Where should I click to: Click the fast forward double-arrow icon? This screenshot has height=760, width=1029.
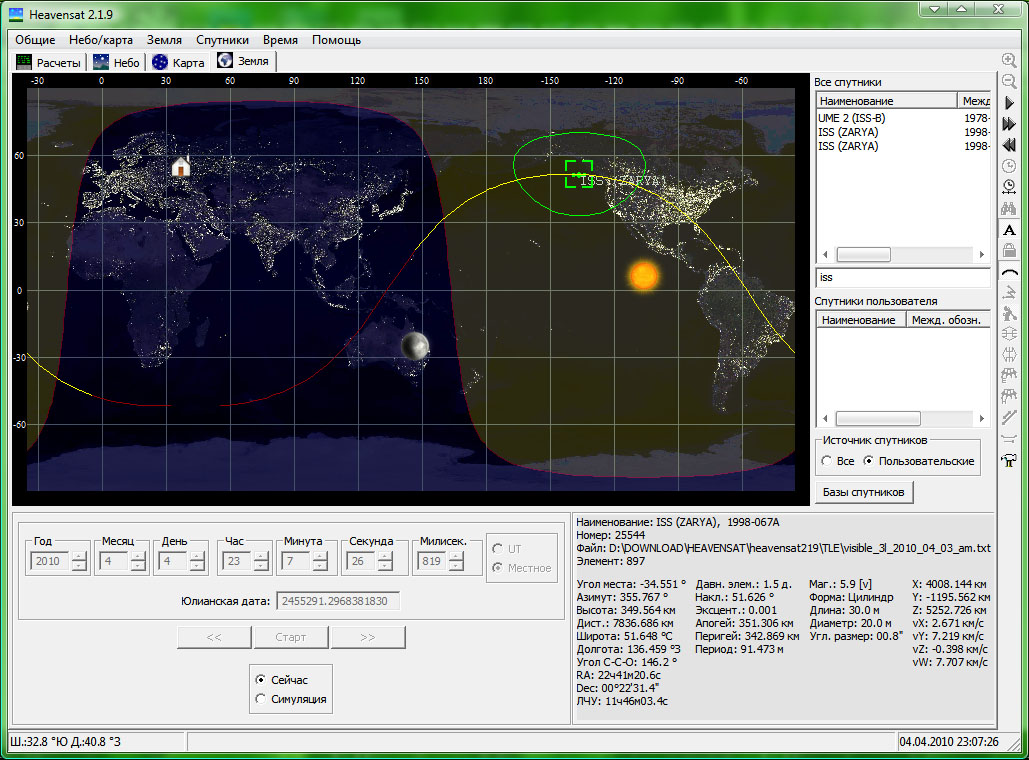pyautogui.click(x=1009, y=123)
